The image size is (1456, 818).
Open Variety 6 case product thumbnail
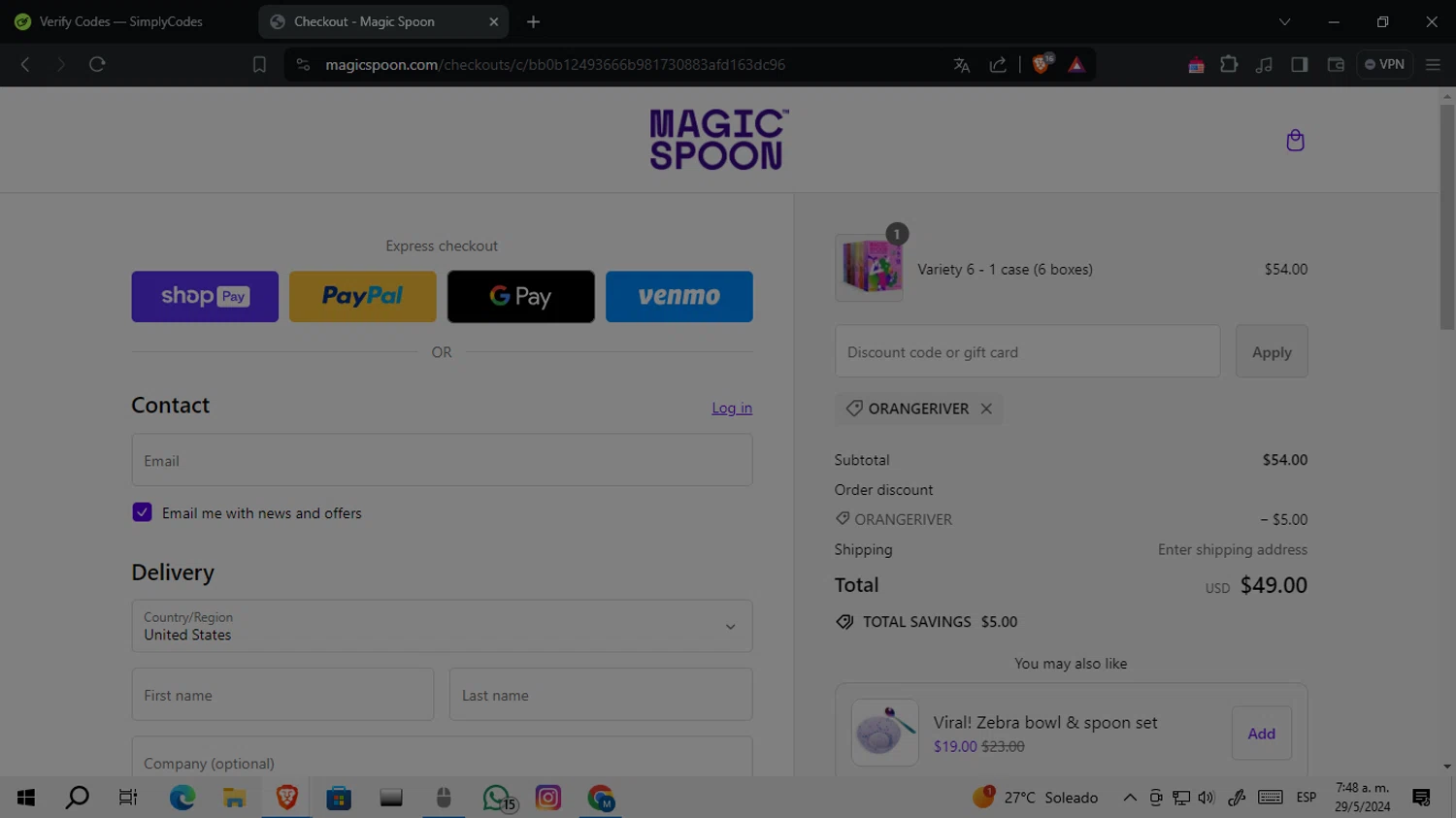(870, 268)
